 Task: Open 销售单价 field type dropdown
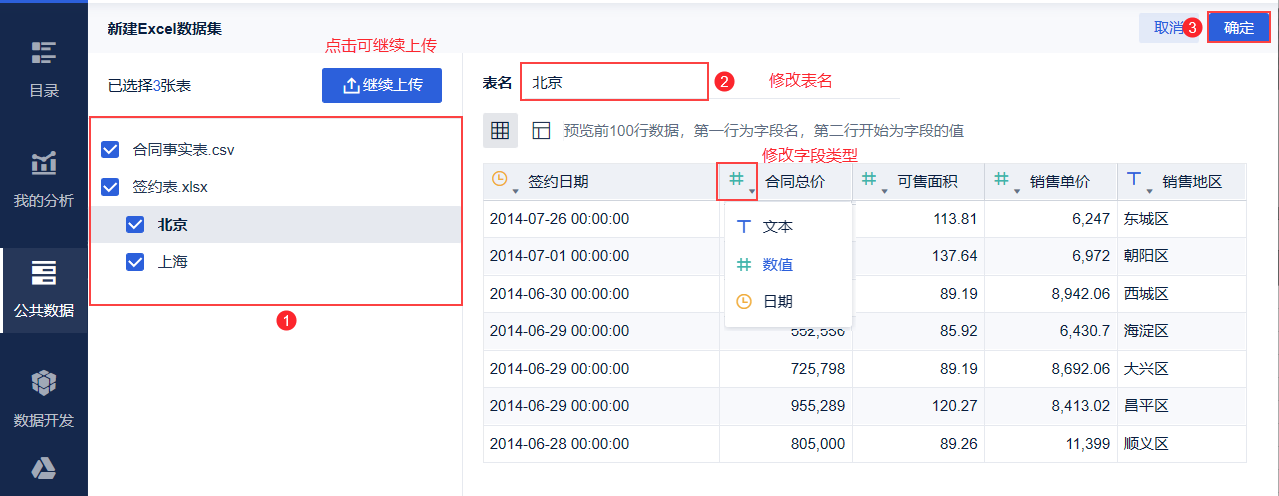[1003, 181]
